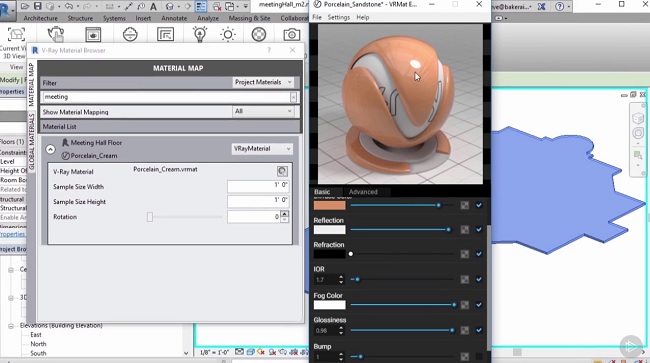Screen dimensions: 650x363
Task: Collapse the Meeting Hall Floor material entry
Action: tap(50, 149)
